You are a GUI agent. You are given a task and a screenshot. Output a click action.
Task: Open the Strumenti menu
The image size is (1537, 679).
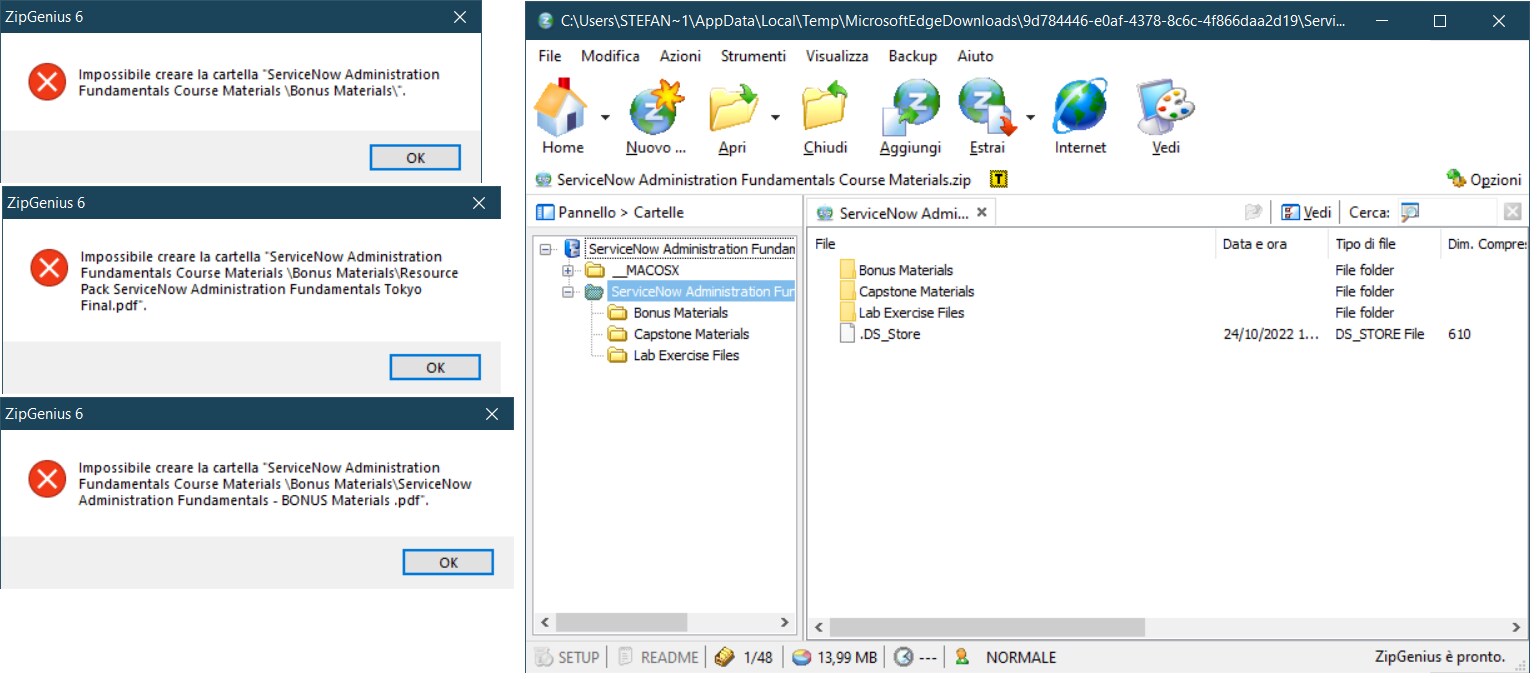tap(753, 56)
